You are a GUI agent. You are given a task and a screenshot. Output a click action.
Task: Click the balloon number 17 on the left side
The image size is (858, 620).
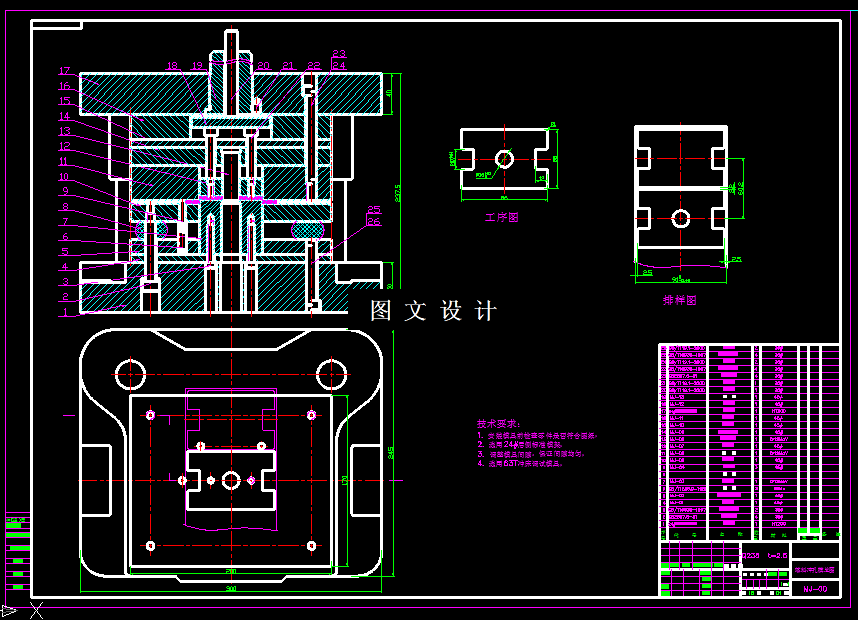(64, 72)
